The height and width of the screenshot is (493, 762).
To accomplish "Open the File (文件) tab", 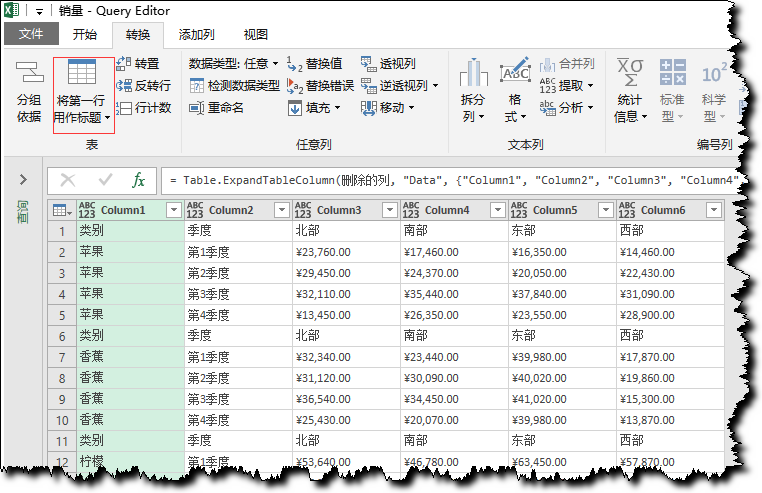I will 31,35.
